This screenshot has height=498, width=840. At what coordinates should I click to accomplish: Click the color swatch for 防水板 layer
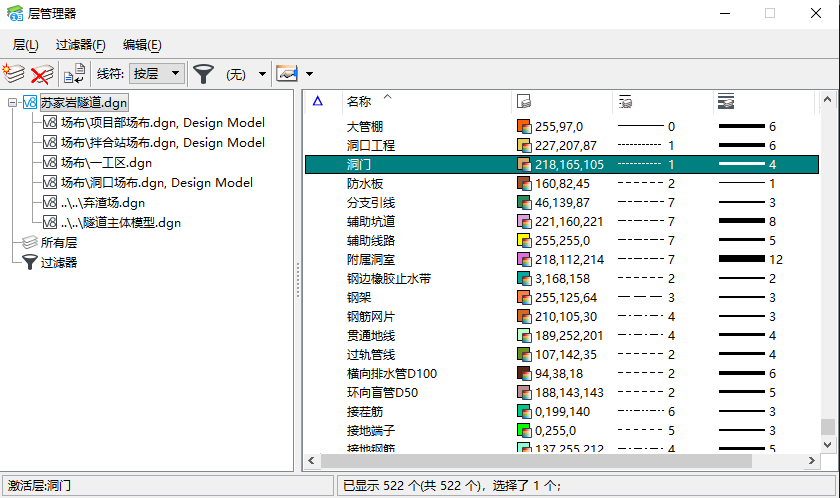(x=524, y=183)
